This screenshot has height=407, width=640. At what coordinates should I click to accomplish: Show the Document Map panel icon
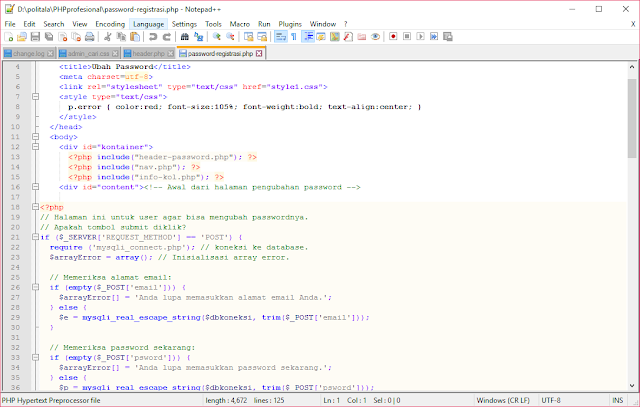point(335,37)
